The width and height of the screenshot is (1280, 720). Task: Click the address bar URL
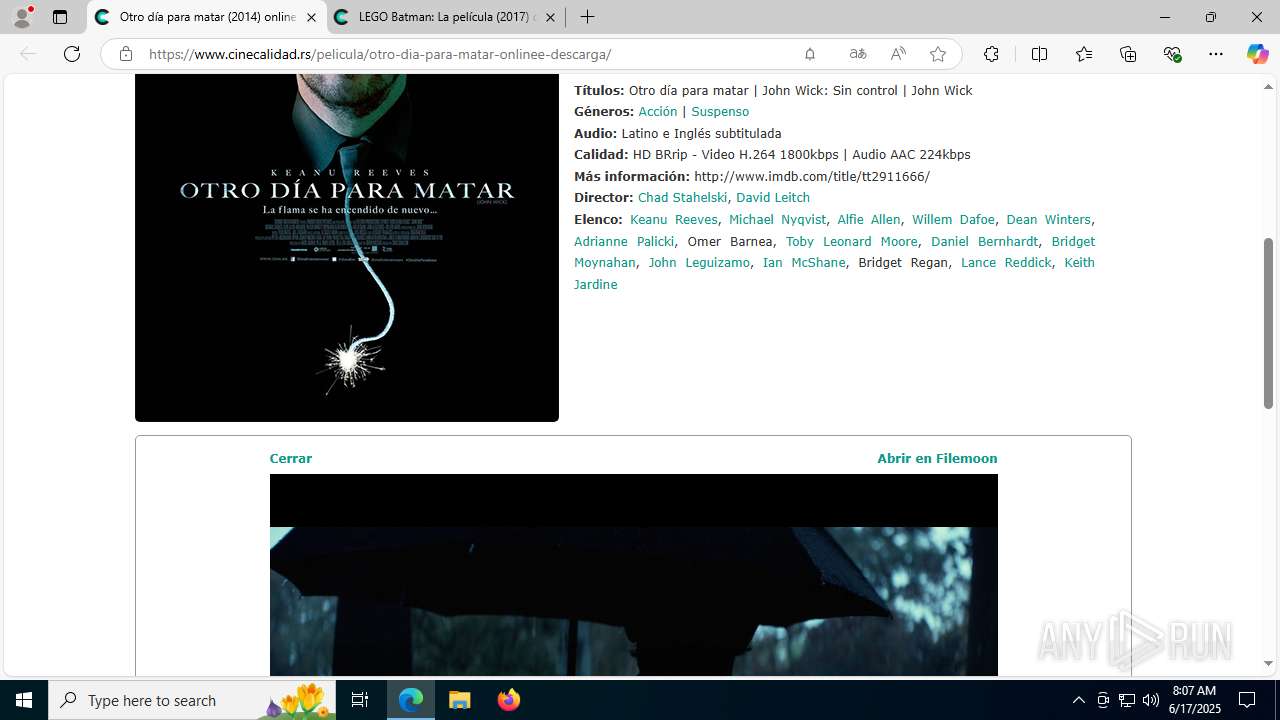(380, 54)
